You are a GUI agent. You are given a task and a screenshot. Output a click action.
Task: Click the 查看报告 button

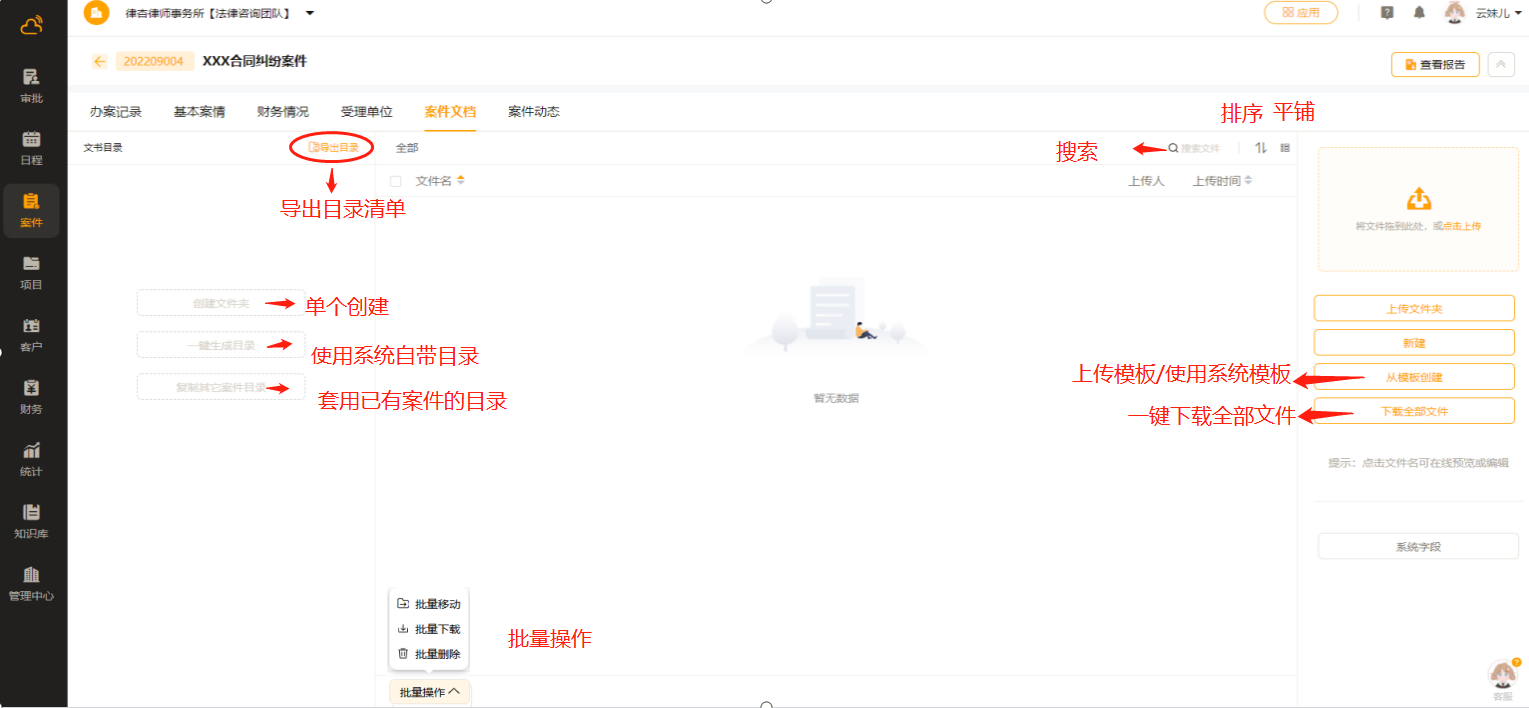click(1435, 64)
